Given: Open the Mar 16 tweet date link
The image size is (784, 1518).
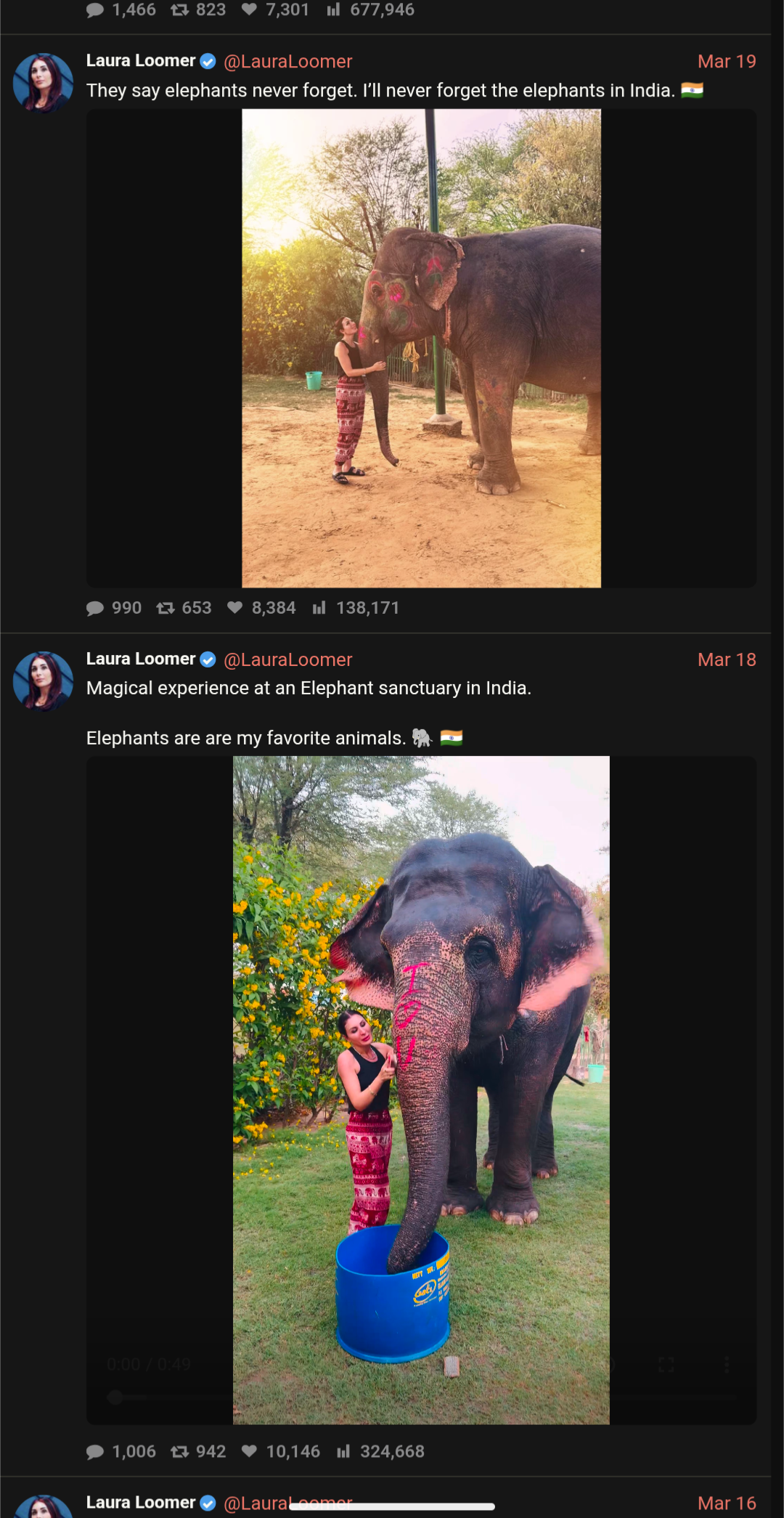Looking at the screenshot, I should 726,1503.
